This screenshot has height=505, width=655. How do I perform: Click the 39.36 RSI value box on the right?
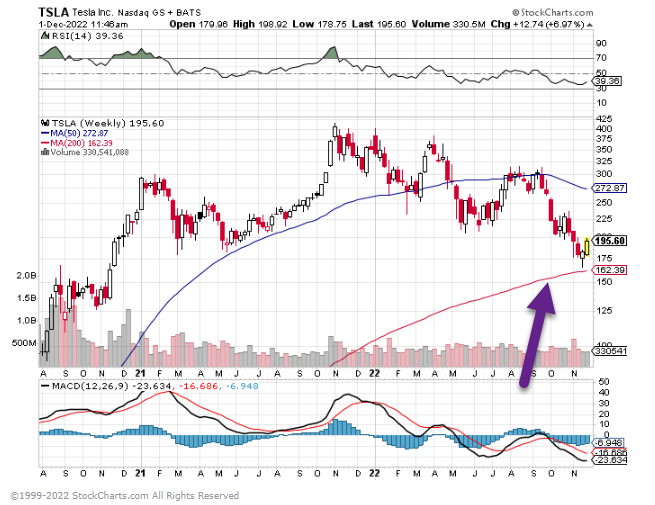(607, 81)
